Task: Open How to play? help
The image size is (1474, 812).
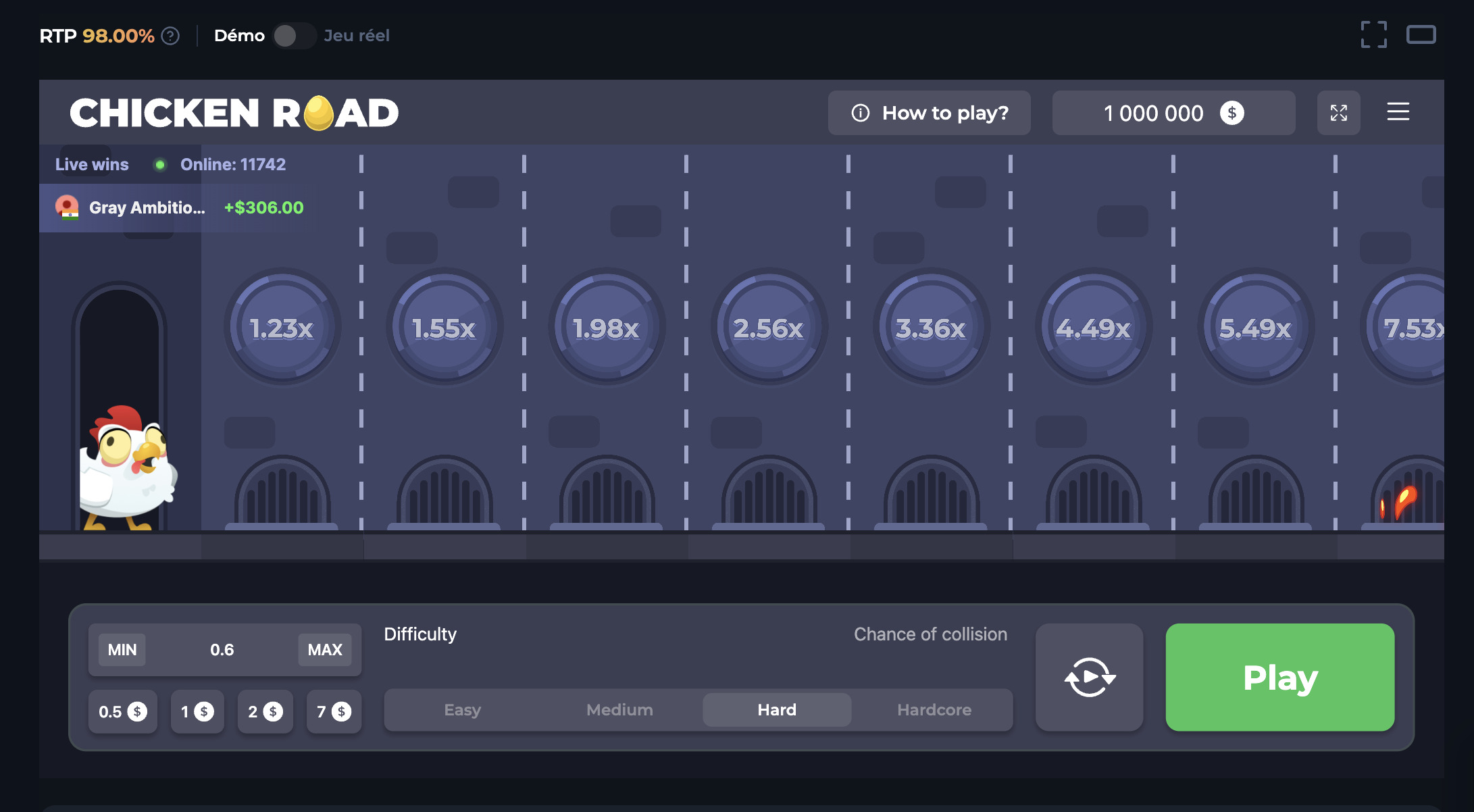Action: 929,113
